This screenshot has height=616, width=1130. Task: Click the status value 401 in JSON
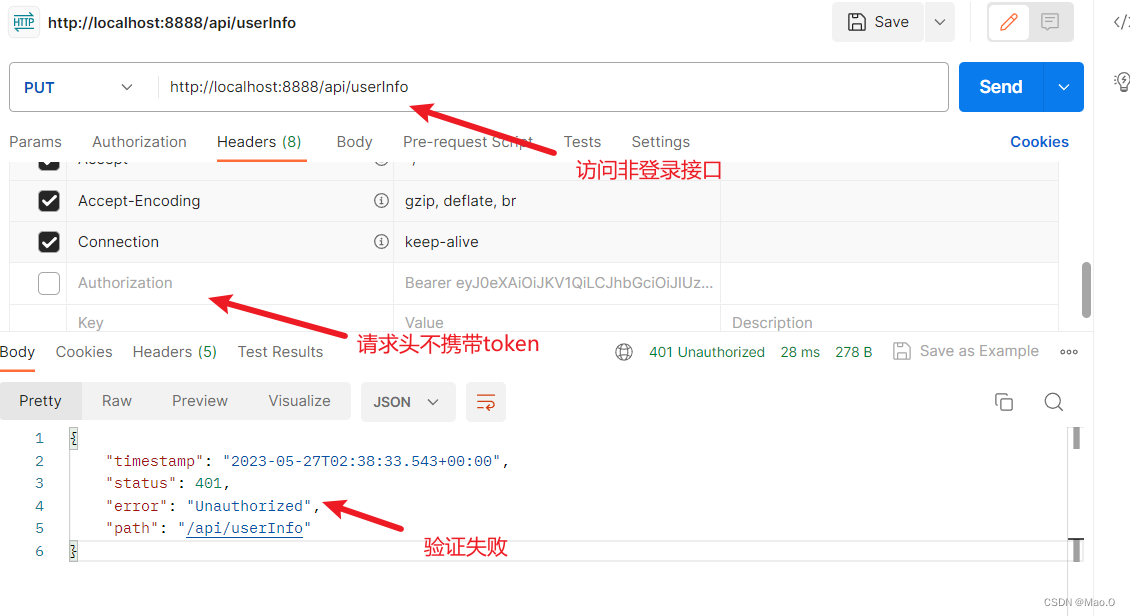pyautogui.click(x=208, y=483)
